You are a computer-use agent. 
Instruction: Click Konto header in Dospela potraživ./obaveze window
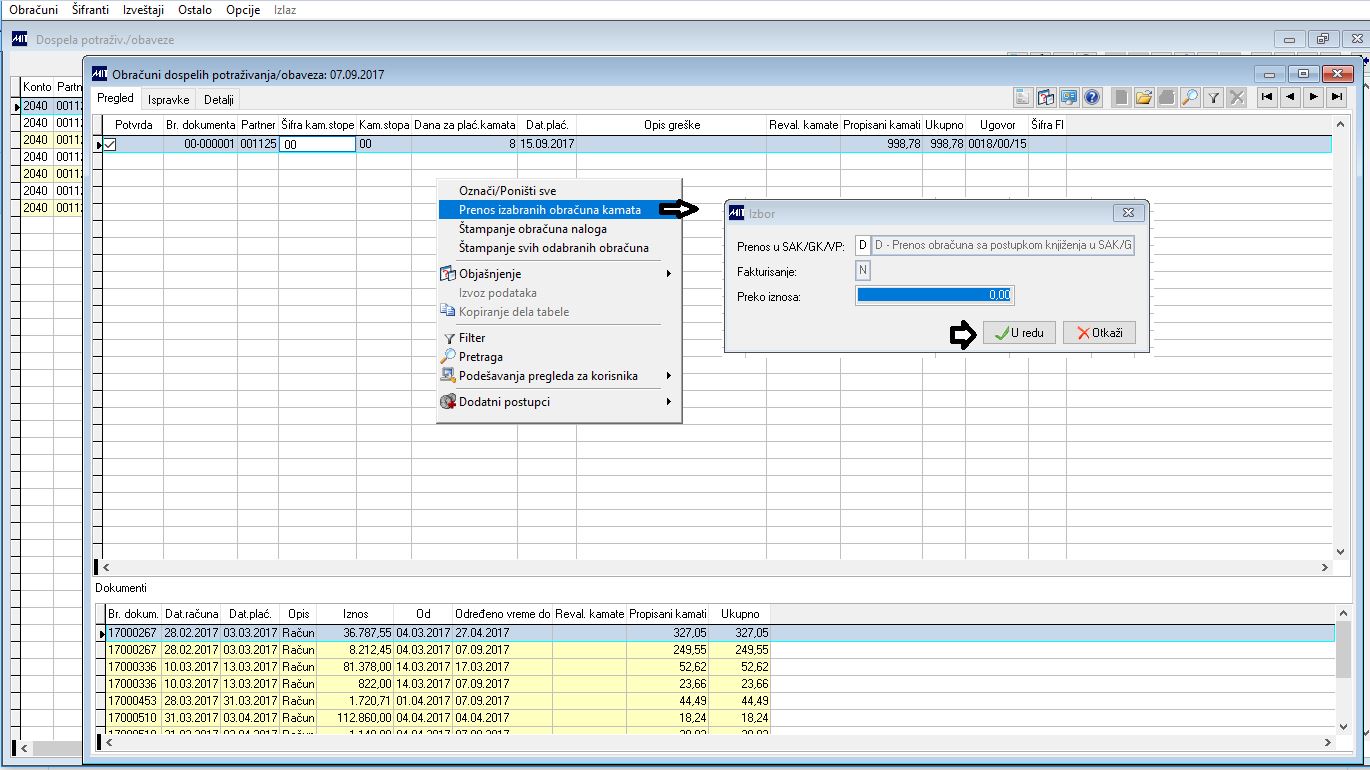pyautogui.click(x=37, y=88)
